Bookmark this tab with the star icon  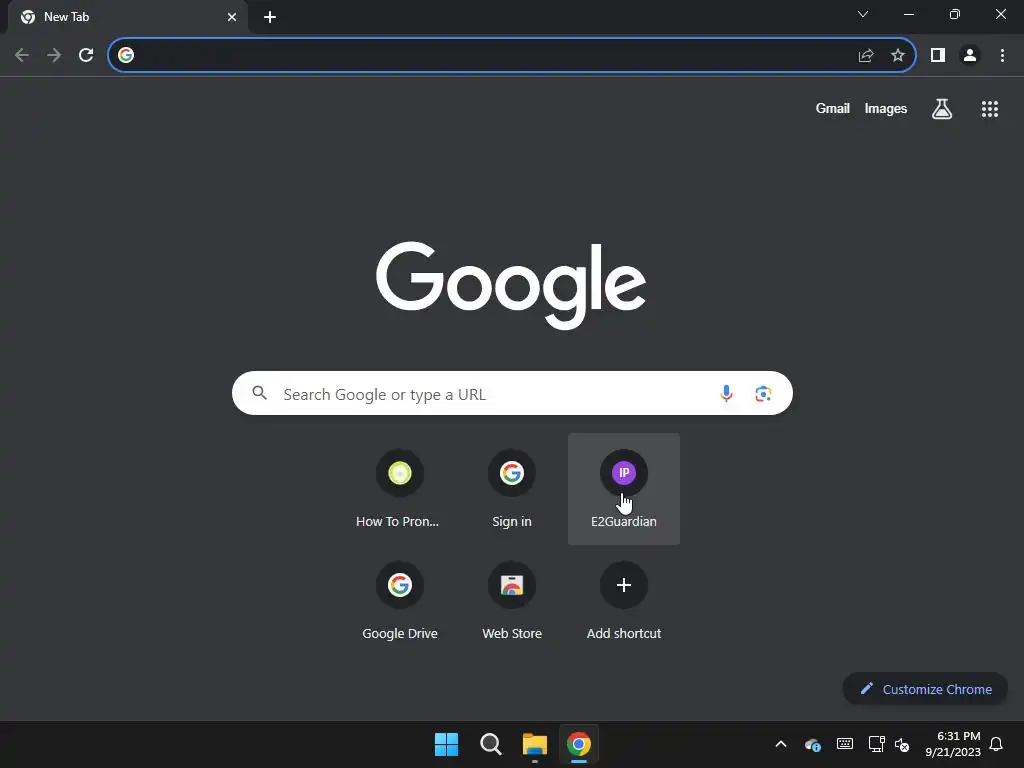click(x=898, y=55)
